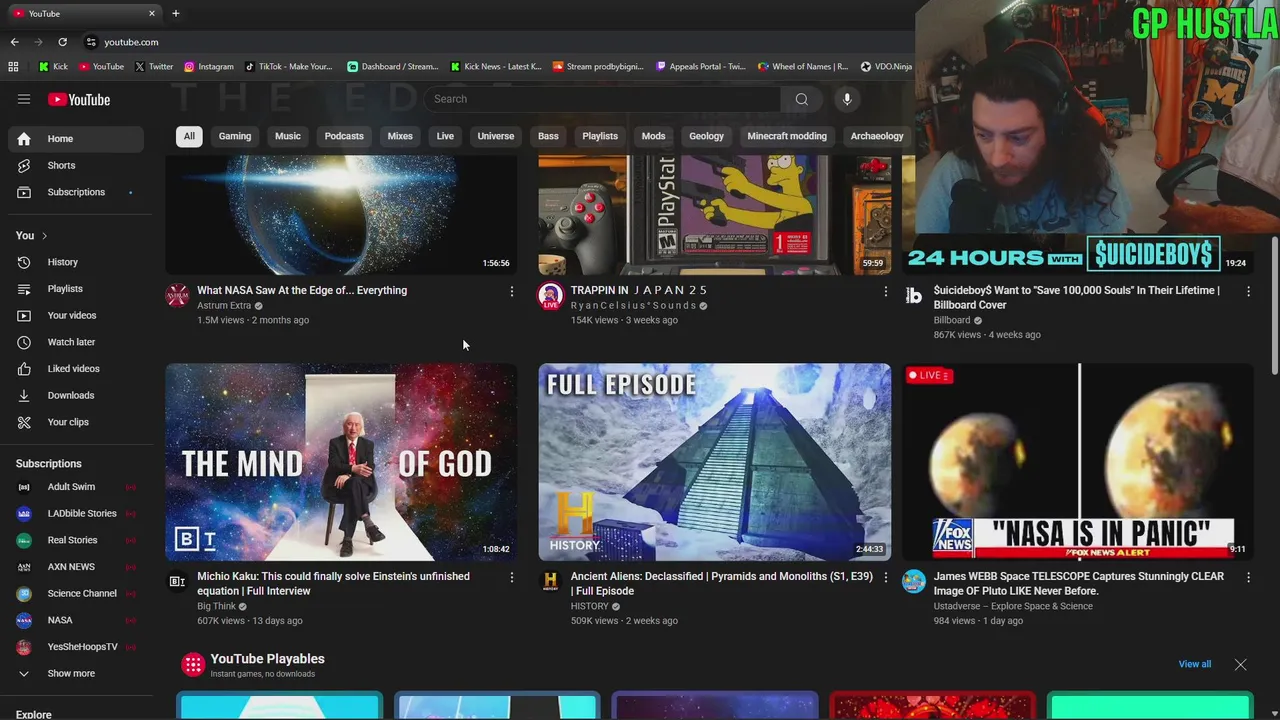Image resolution: width=1280 pixels, height=720 pixels.
Task: Open Ancient Aliens pyramid thumbnail
Action: (714, 462)
